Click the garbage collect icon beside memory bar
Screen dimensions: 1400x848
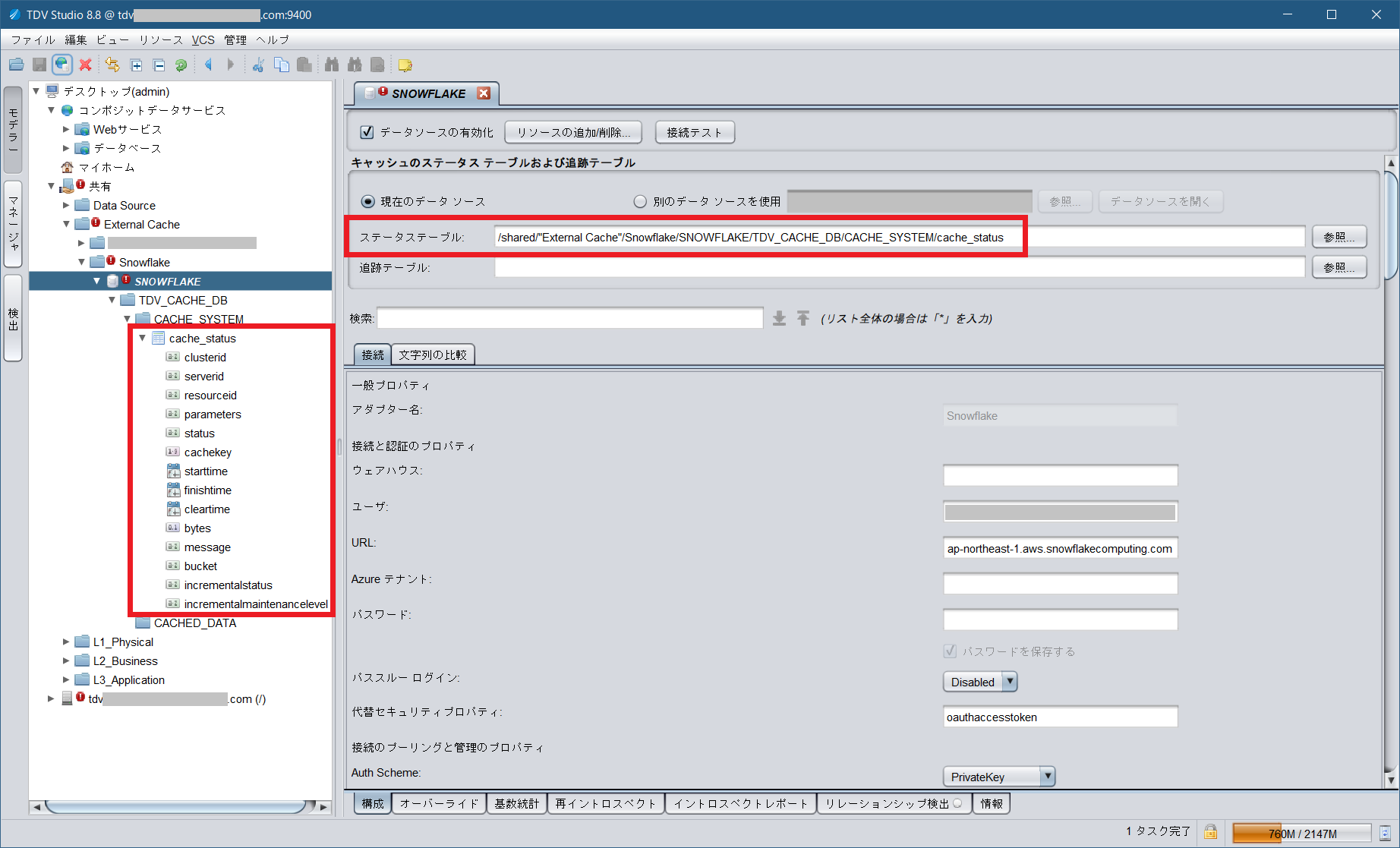pos(1385,833)
